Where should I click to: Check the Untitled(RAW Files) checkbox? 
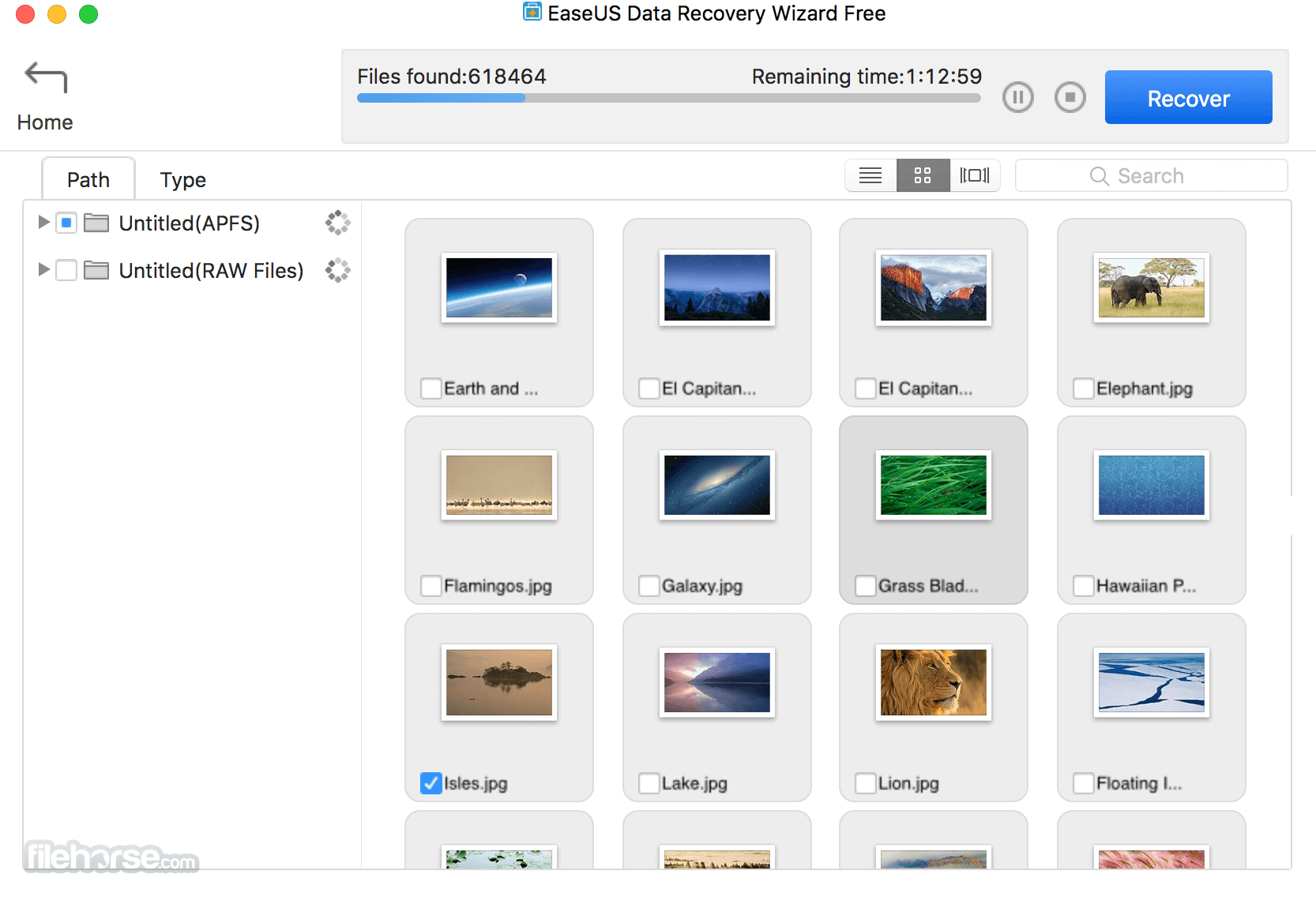tap(66, 271)
